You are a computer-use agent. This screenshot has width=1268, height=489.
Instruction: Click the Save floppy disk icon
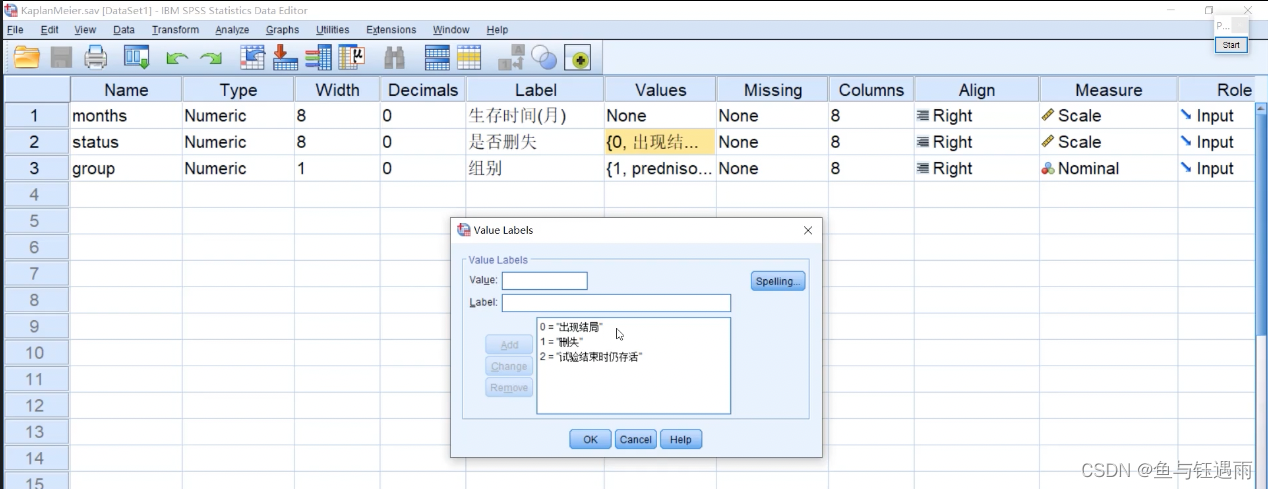(x=61, y=58)
